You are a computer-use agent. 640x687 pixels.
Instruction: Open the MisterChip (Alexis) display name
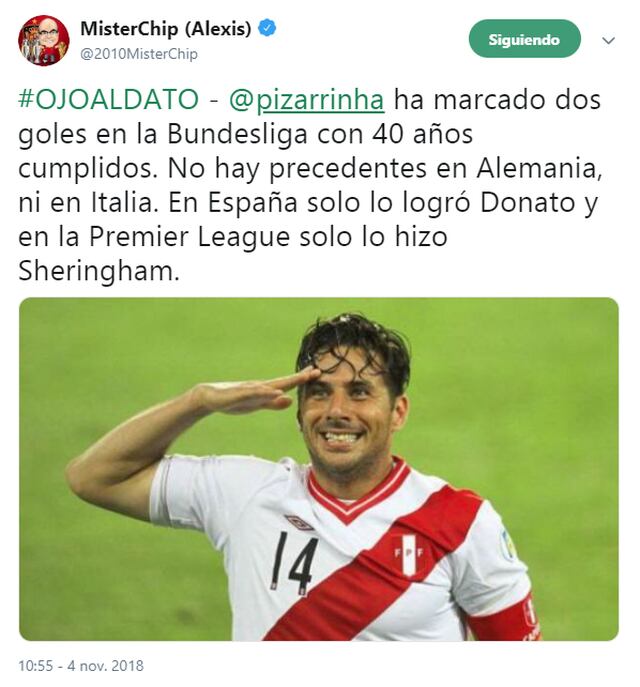pos(166,29)
